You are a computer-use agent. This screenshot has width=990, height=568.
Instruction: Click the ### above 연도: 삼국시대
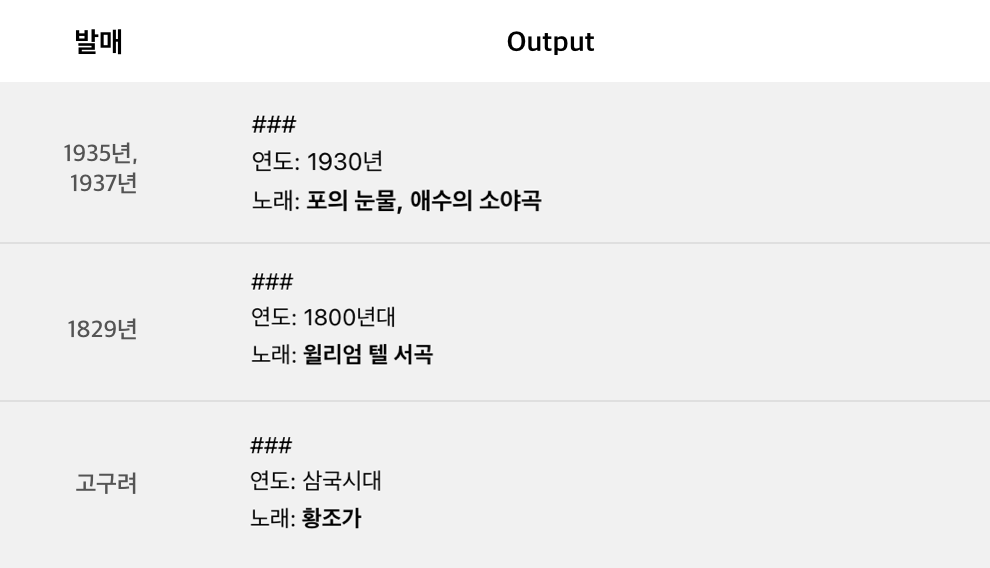click(x=271, y=446)
